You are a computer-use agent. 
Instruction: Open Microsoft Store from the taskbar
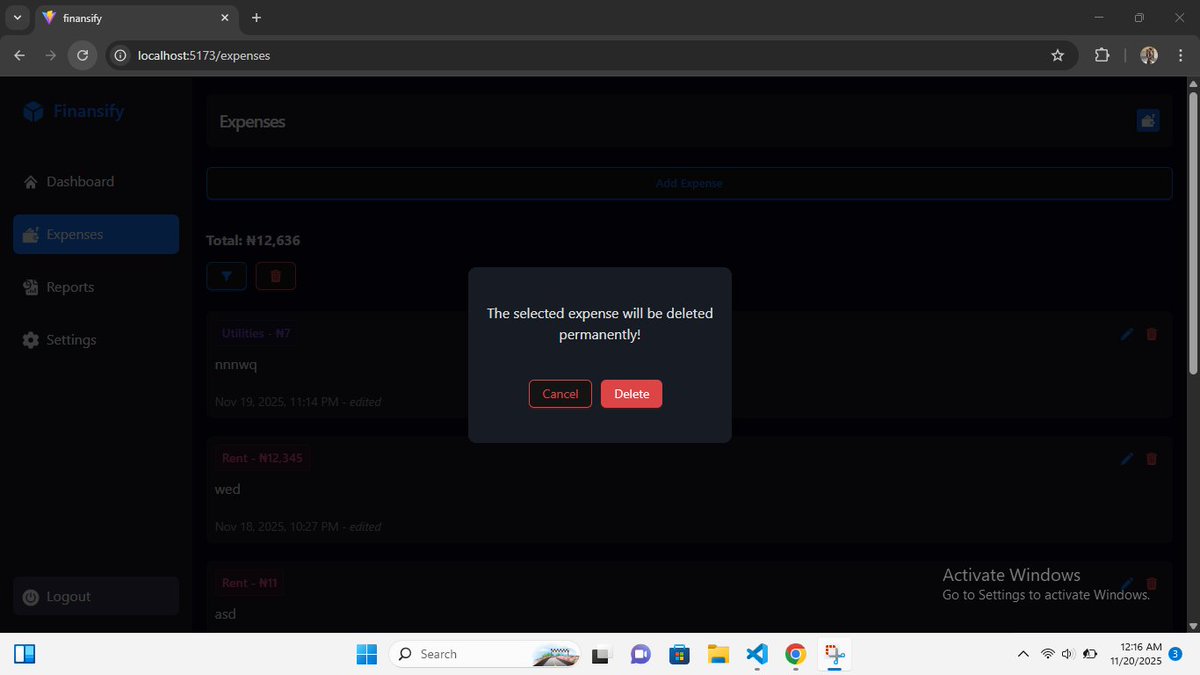679,654
